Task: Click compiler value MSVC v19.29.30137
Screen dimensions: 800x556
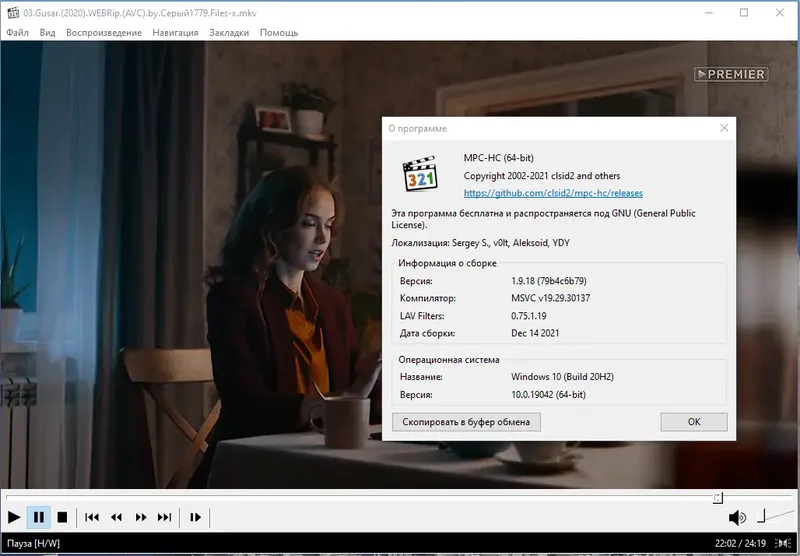Action: point(550,298)
